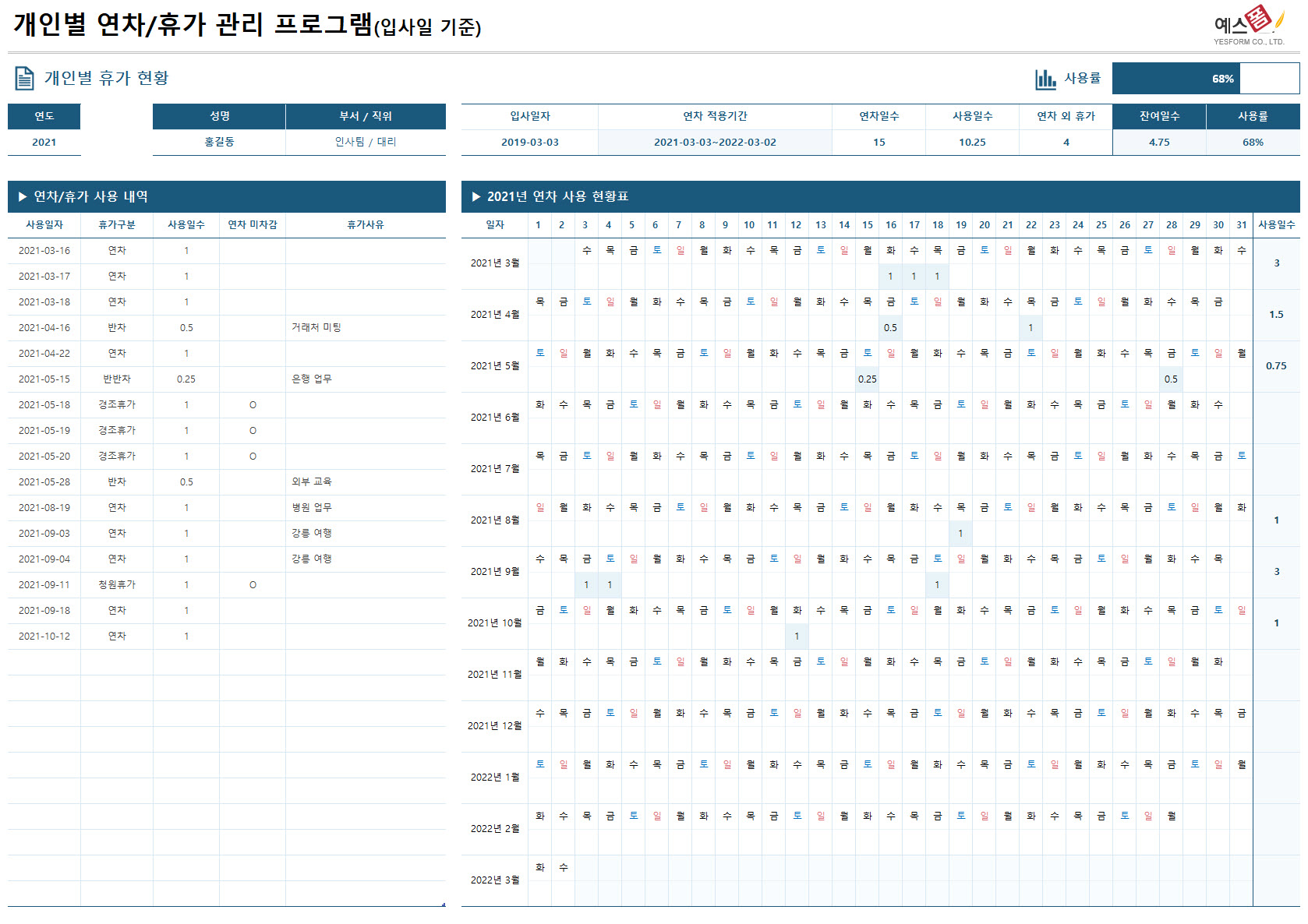
Task: Click the 2022년 3월 row label
Action: pos(495,880)
